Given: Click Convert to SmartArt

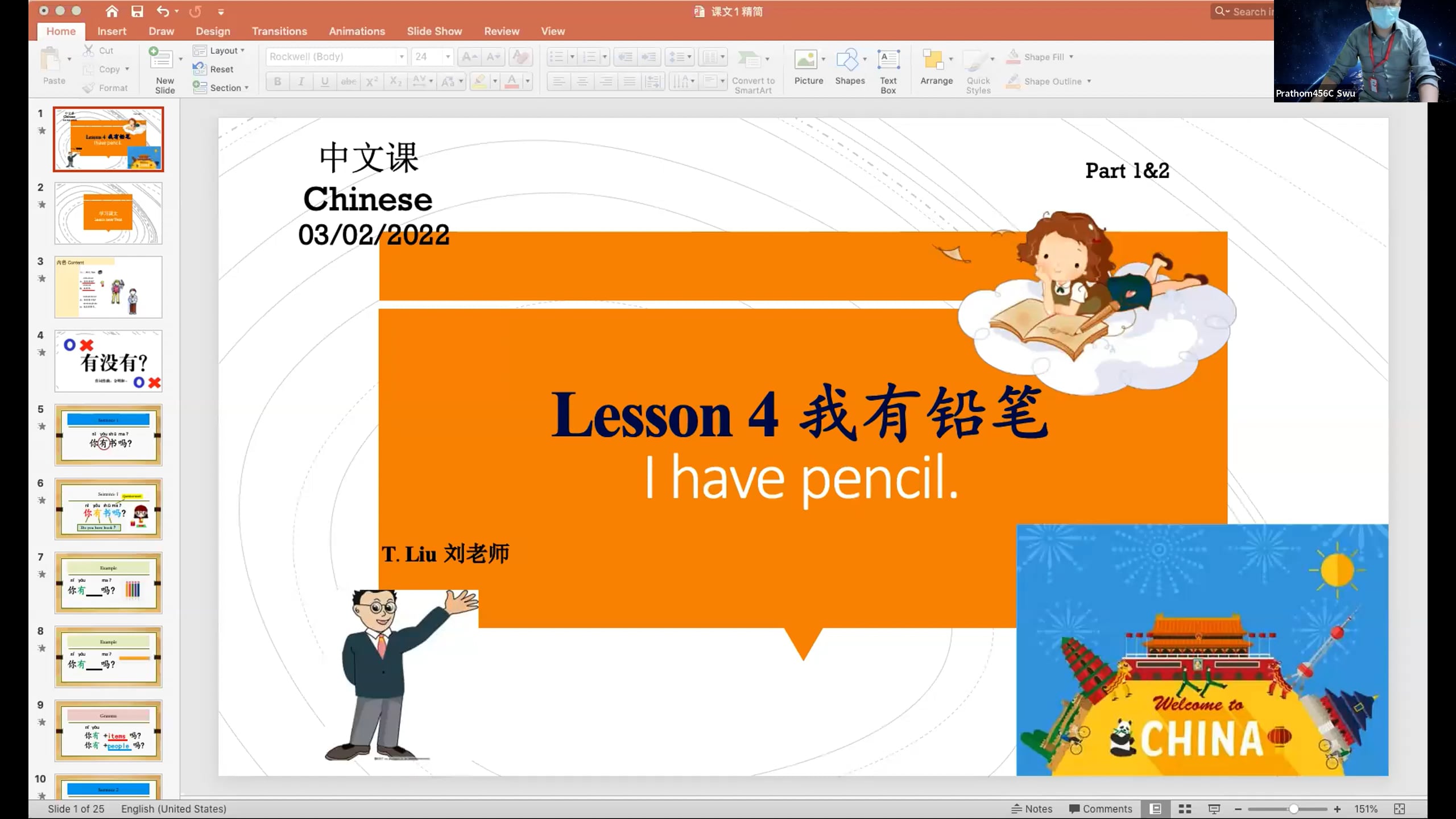Looking at the screenshot, I should (x=753, y=72).
